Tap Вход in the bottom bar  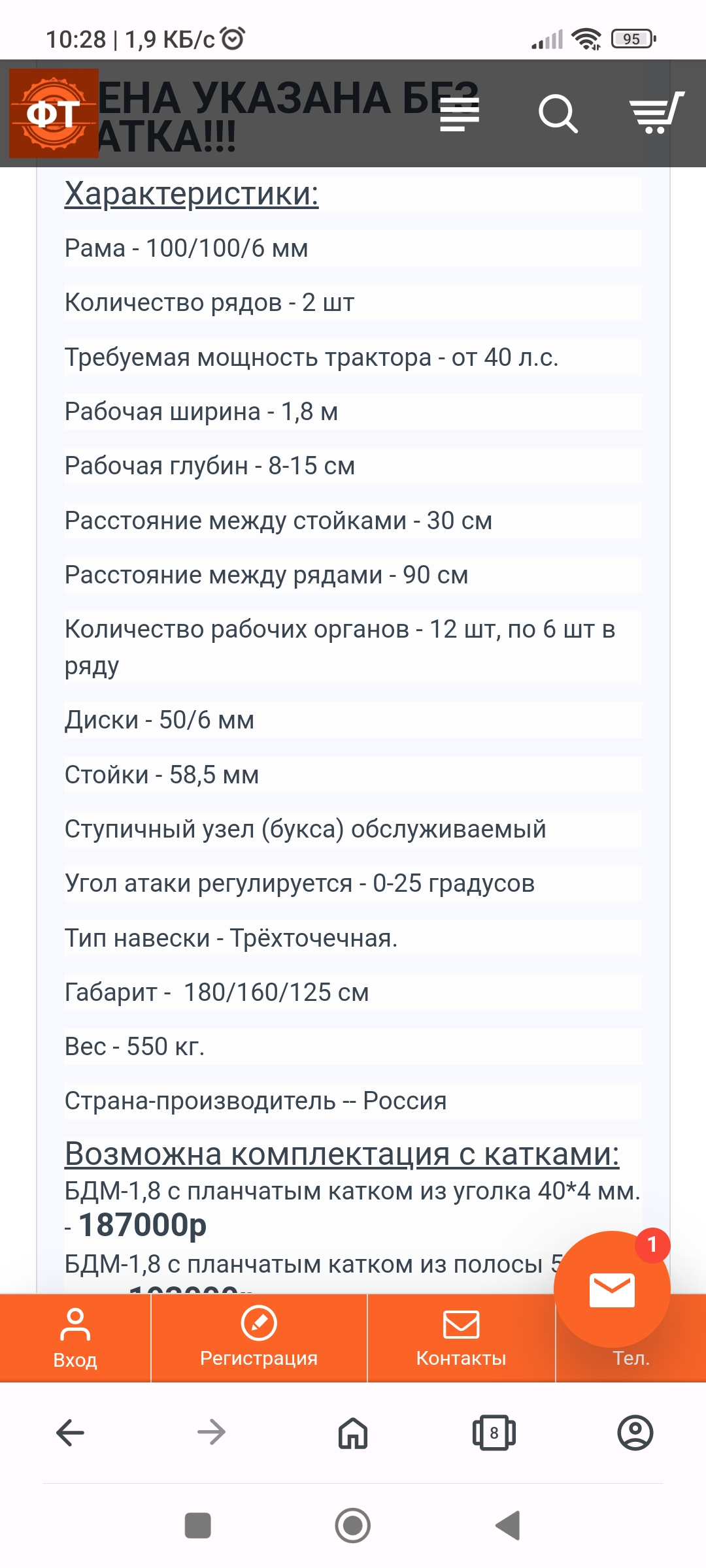pyautogui.click(x=75, y=1338)
